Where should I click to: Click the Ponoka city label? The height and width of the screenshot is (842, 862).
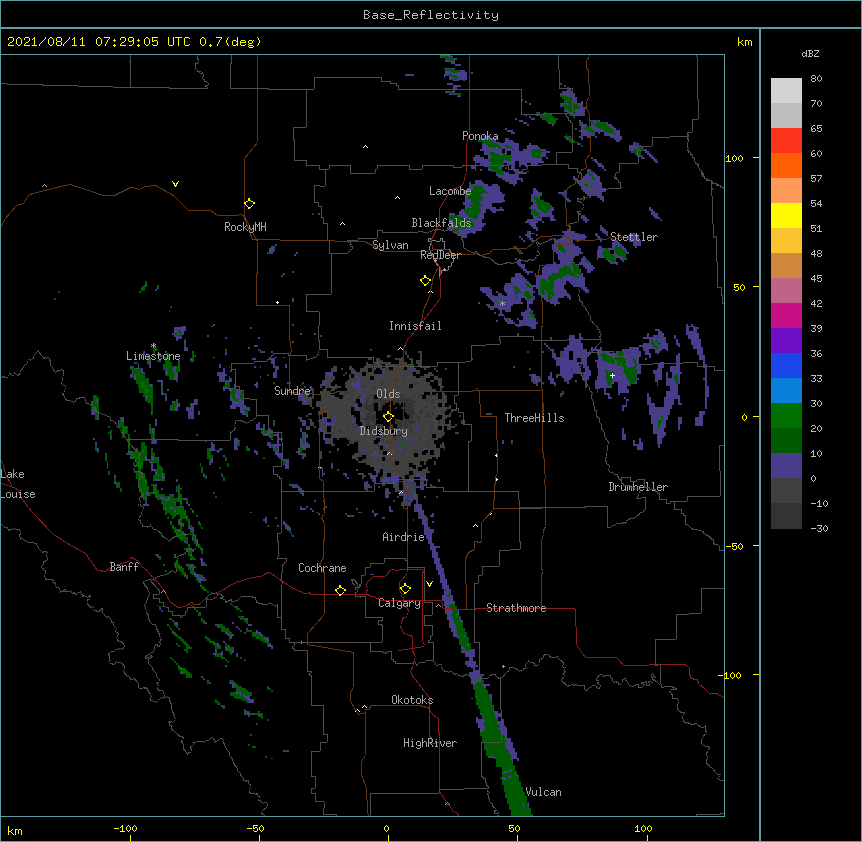pyautogui.click(x=480, y=136)
